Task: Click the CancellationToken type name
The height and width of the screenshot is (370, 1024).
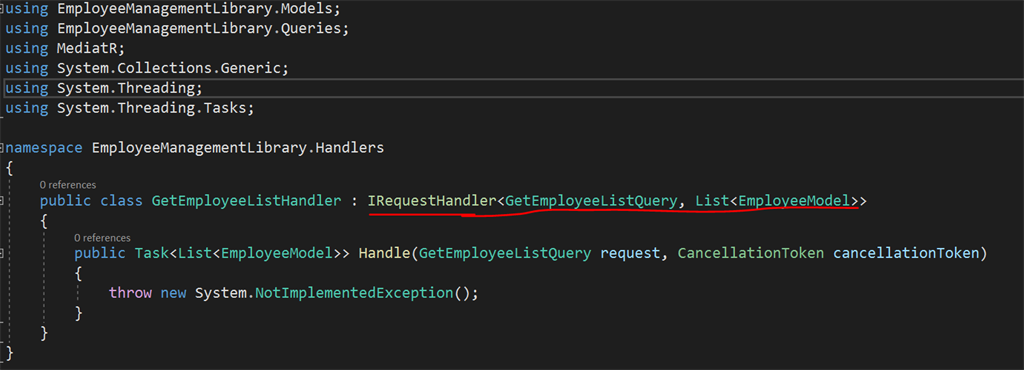Action: pos(750,253)
